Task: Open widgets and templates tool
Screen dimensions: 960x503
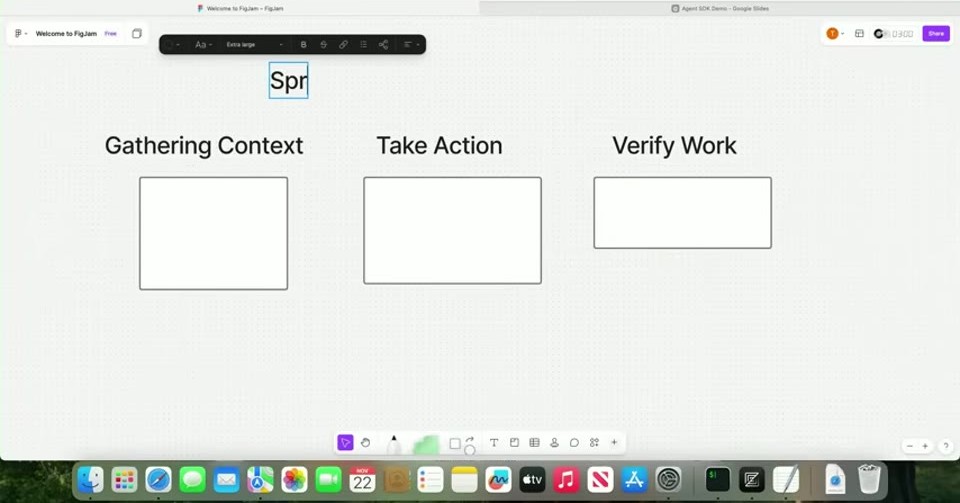Action: pyautogui.click(x=594, y=442)
